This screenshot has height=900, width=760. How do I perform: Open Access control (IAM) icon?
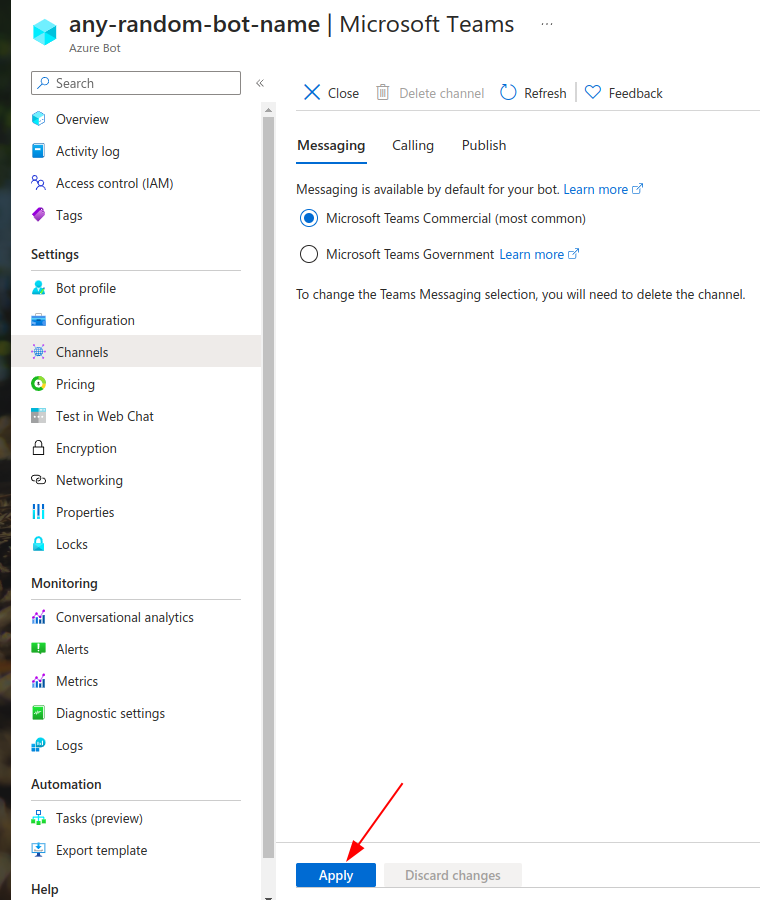(x=38, y=183)
